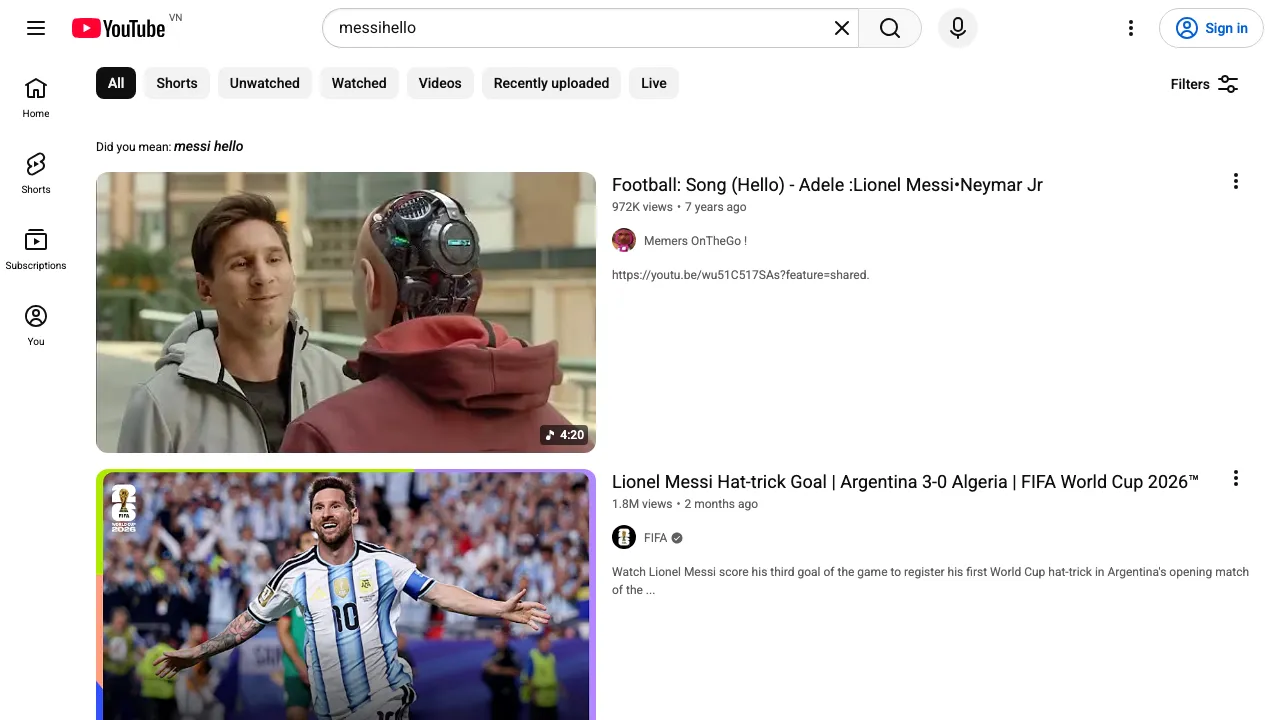
Task: Click the 'Watch Lionel Messi score' description
Action: (930, 581)
